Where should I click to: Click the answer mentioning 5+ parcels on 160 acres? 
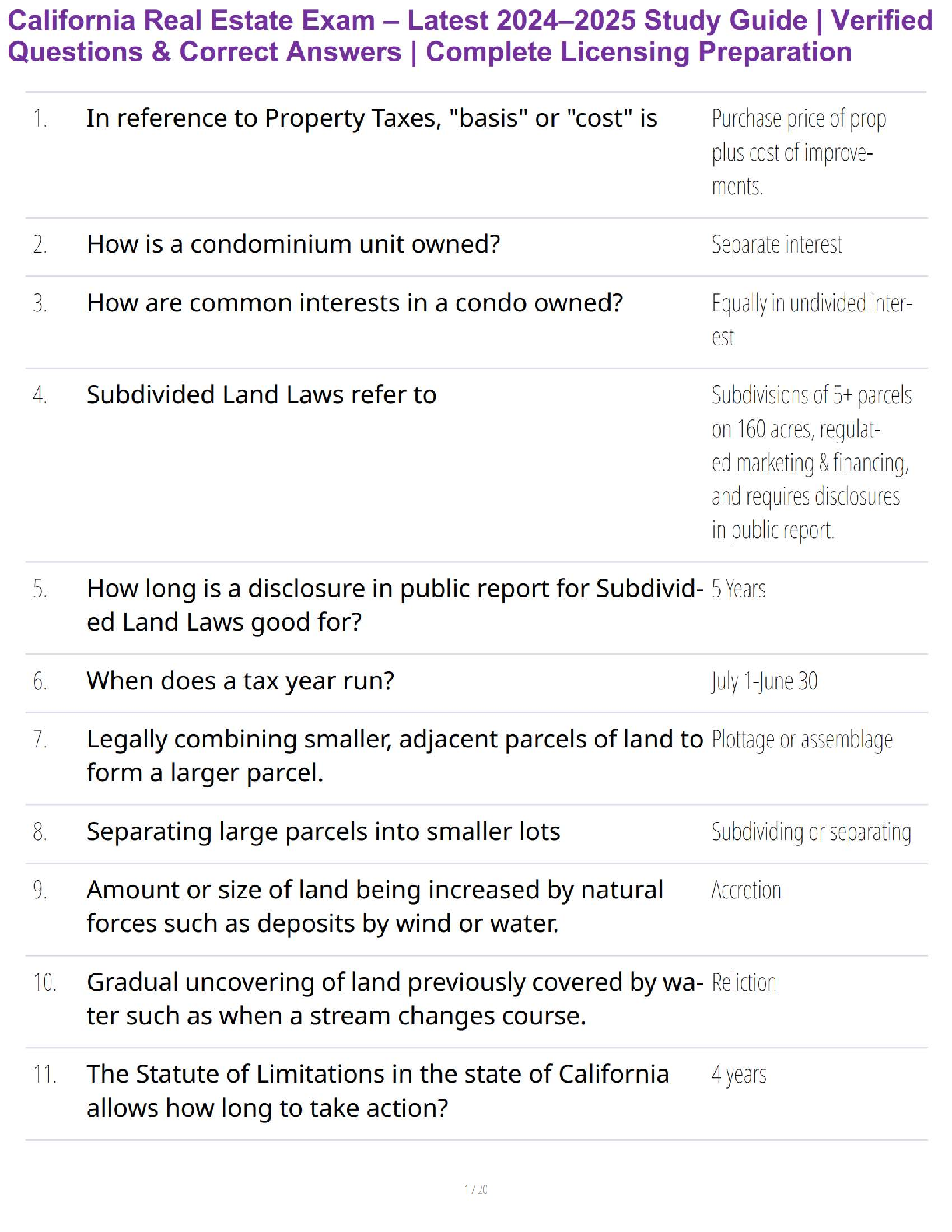coord(810,462)
